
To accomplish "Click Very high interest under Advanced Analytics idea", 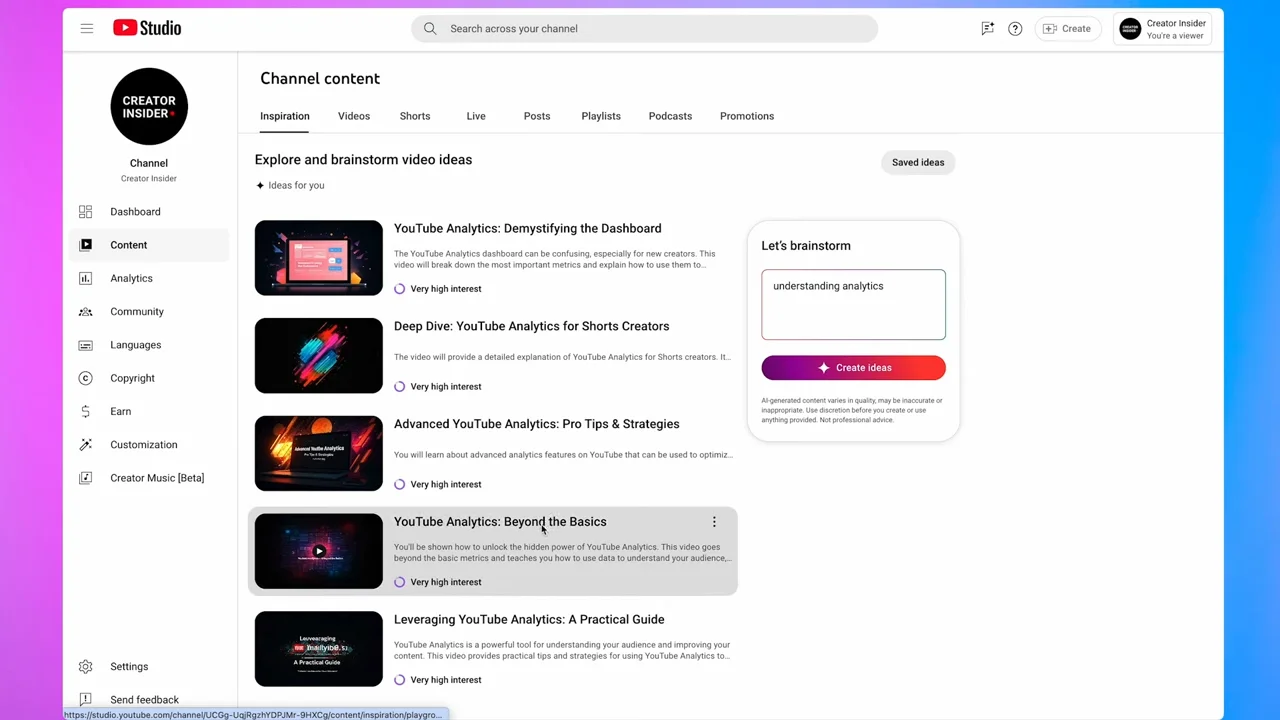I will (x=445, y=484).
